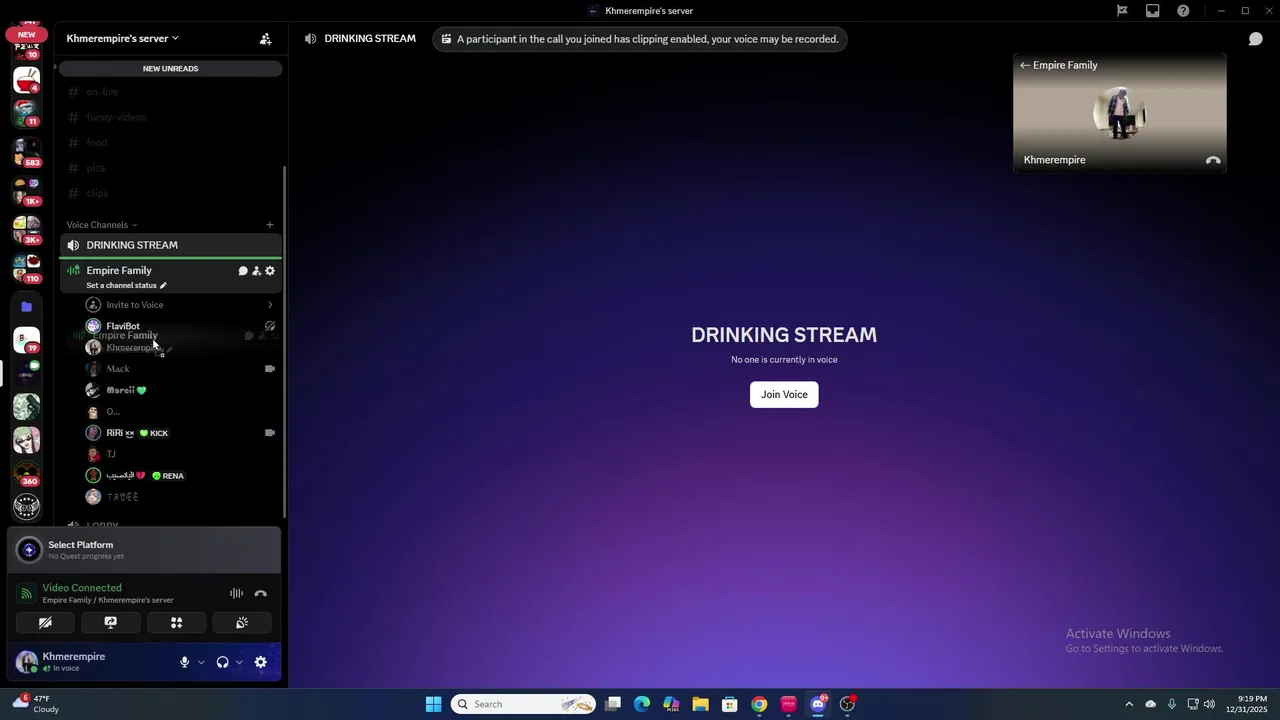Open File Explorer from taskbar
Viewport: 1280px width, 720px height.
[700, 704]
